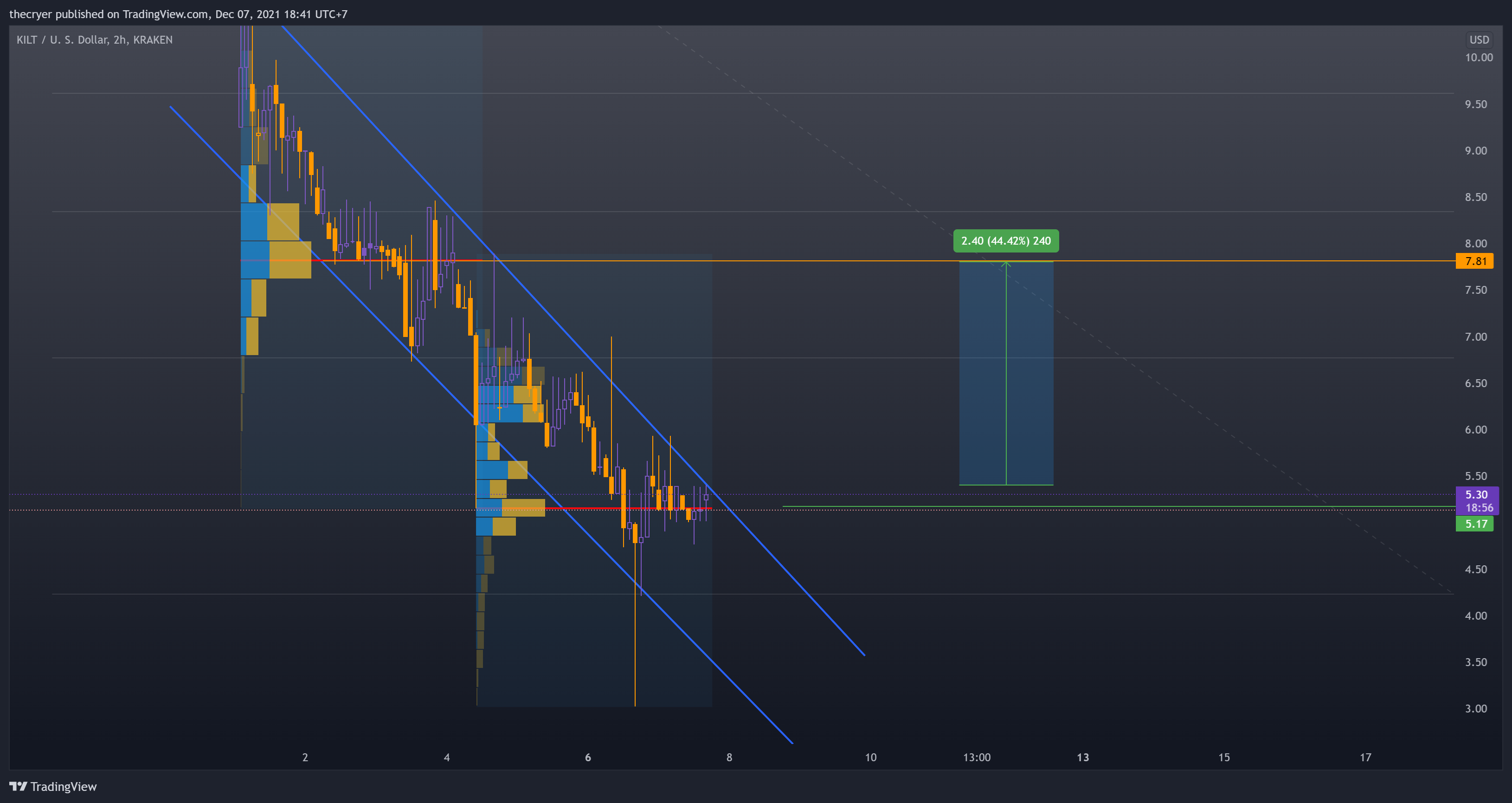
Task: Click the 7.50 price axis tick
Action: (1476, 290)
